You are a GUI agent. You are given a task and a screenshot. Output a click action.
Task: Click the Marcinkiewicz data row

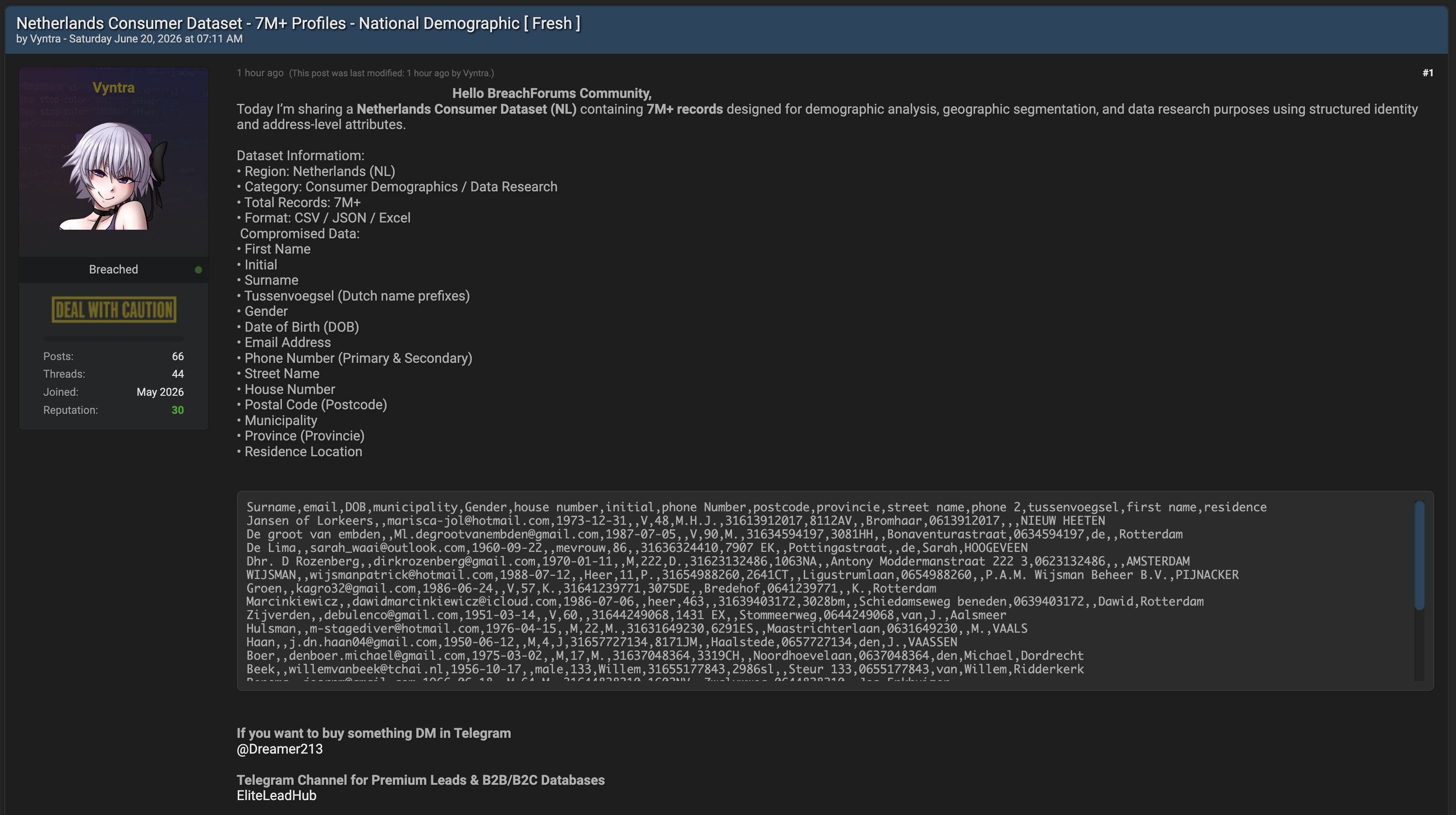[x=724, y=602]
